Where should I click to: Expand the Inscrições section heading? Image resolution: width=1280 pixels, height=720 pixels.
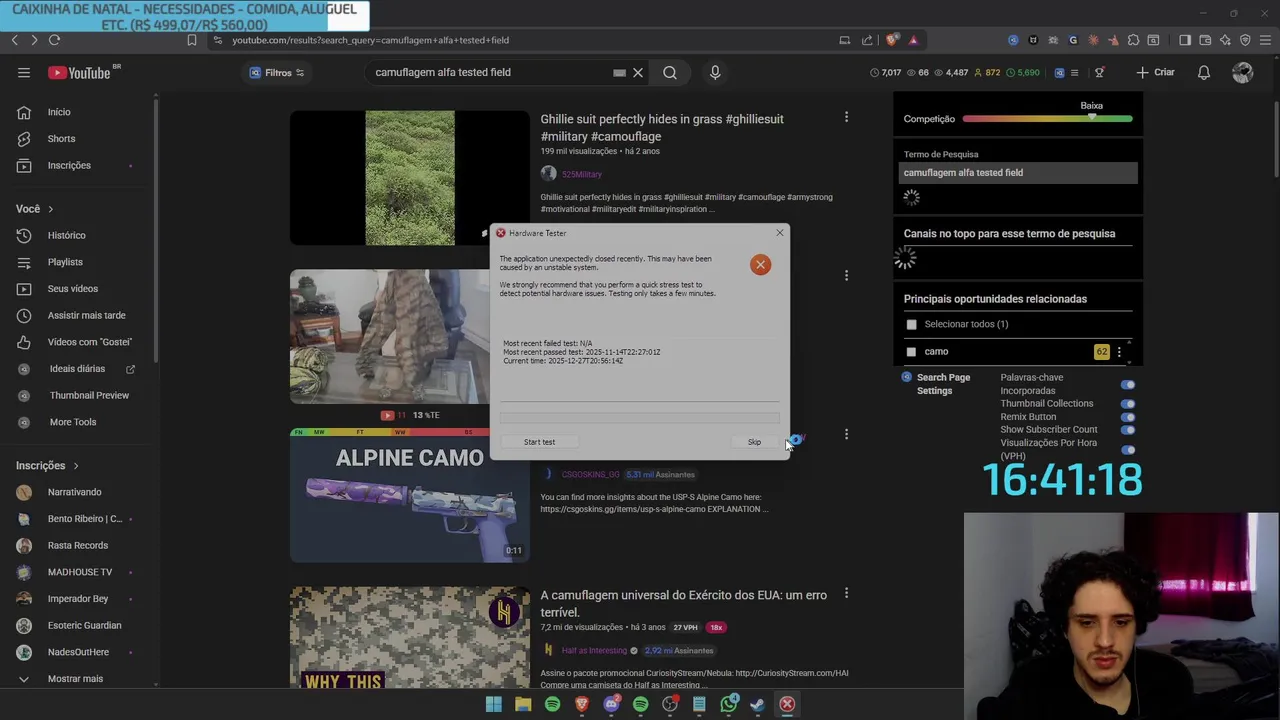click(x=47, y=465)
